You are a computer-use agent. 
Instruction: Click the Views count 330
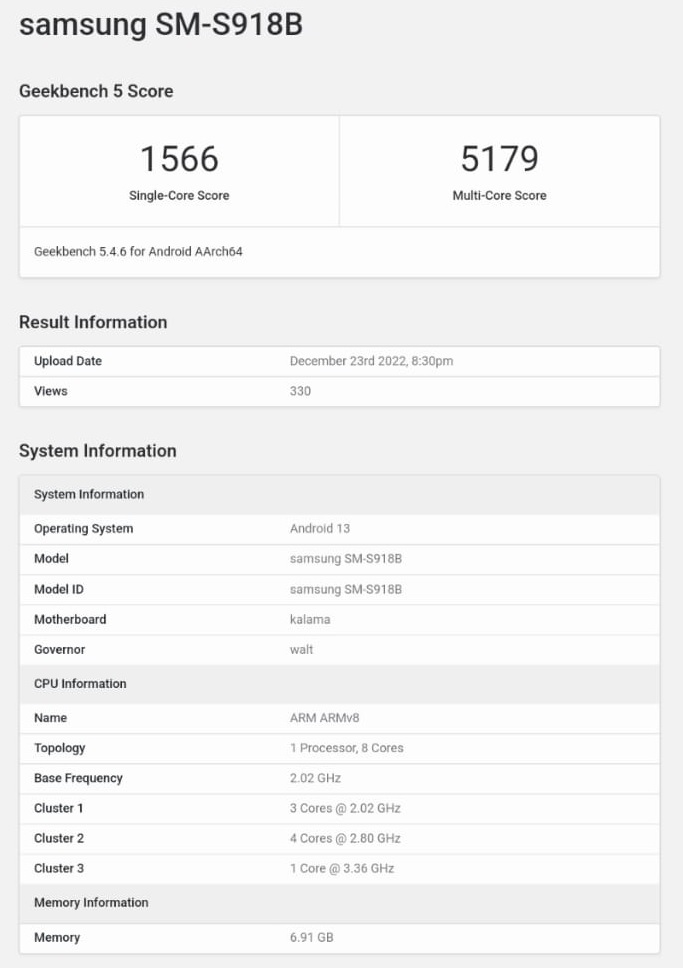click(300, 391)
